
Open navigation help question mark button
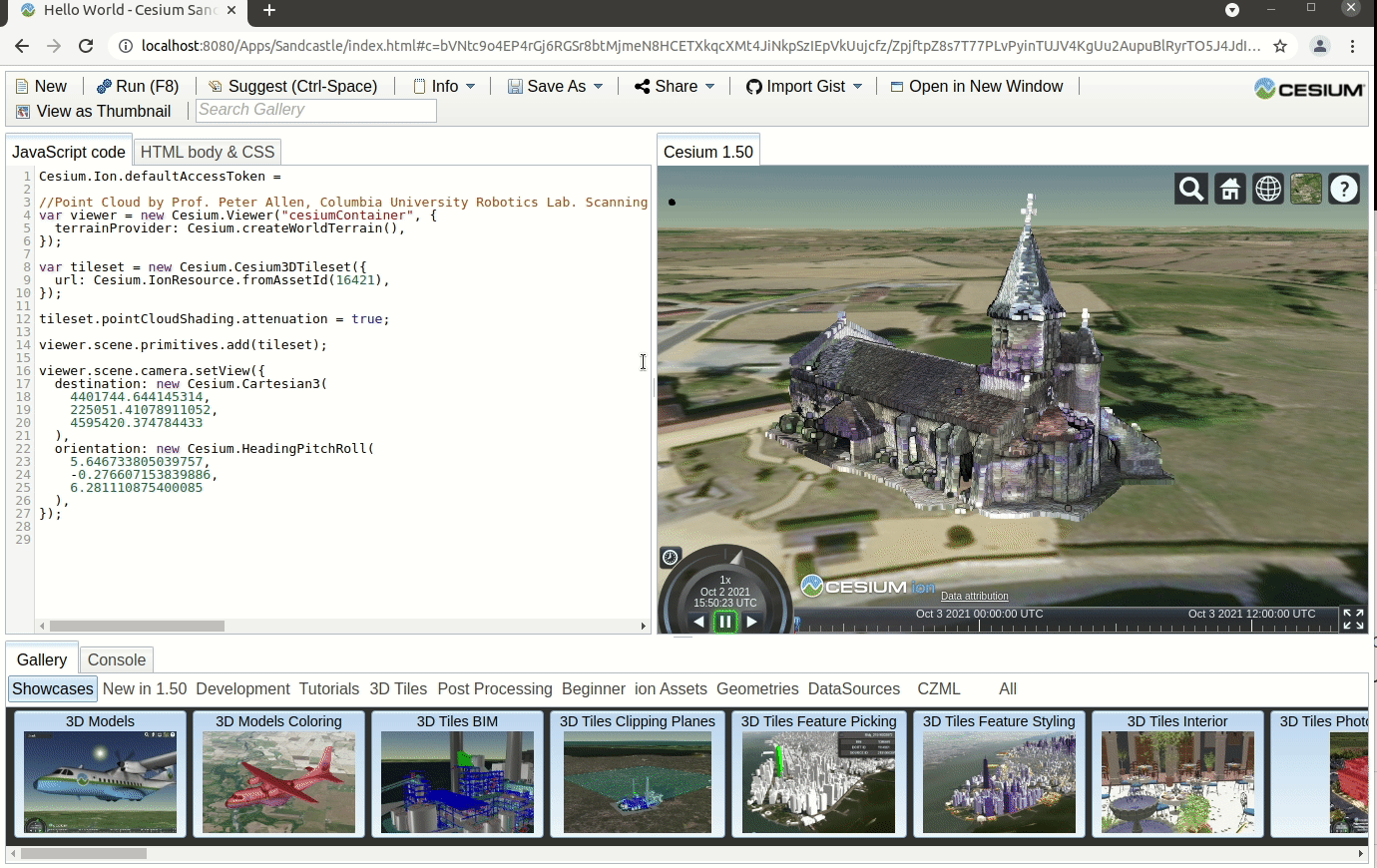1344,189
